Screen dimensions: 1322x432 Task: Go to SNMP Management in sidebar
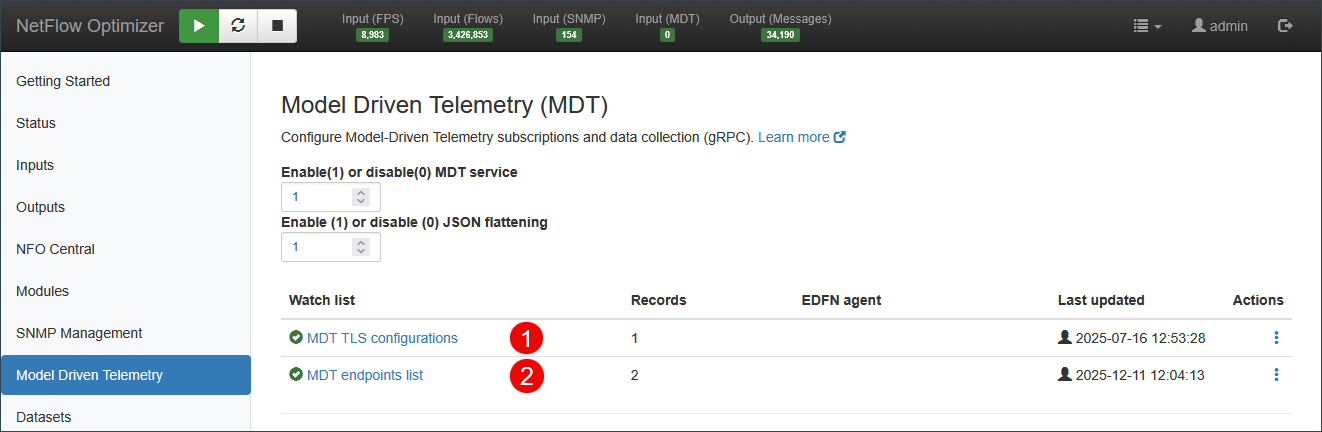click(79, 333)
